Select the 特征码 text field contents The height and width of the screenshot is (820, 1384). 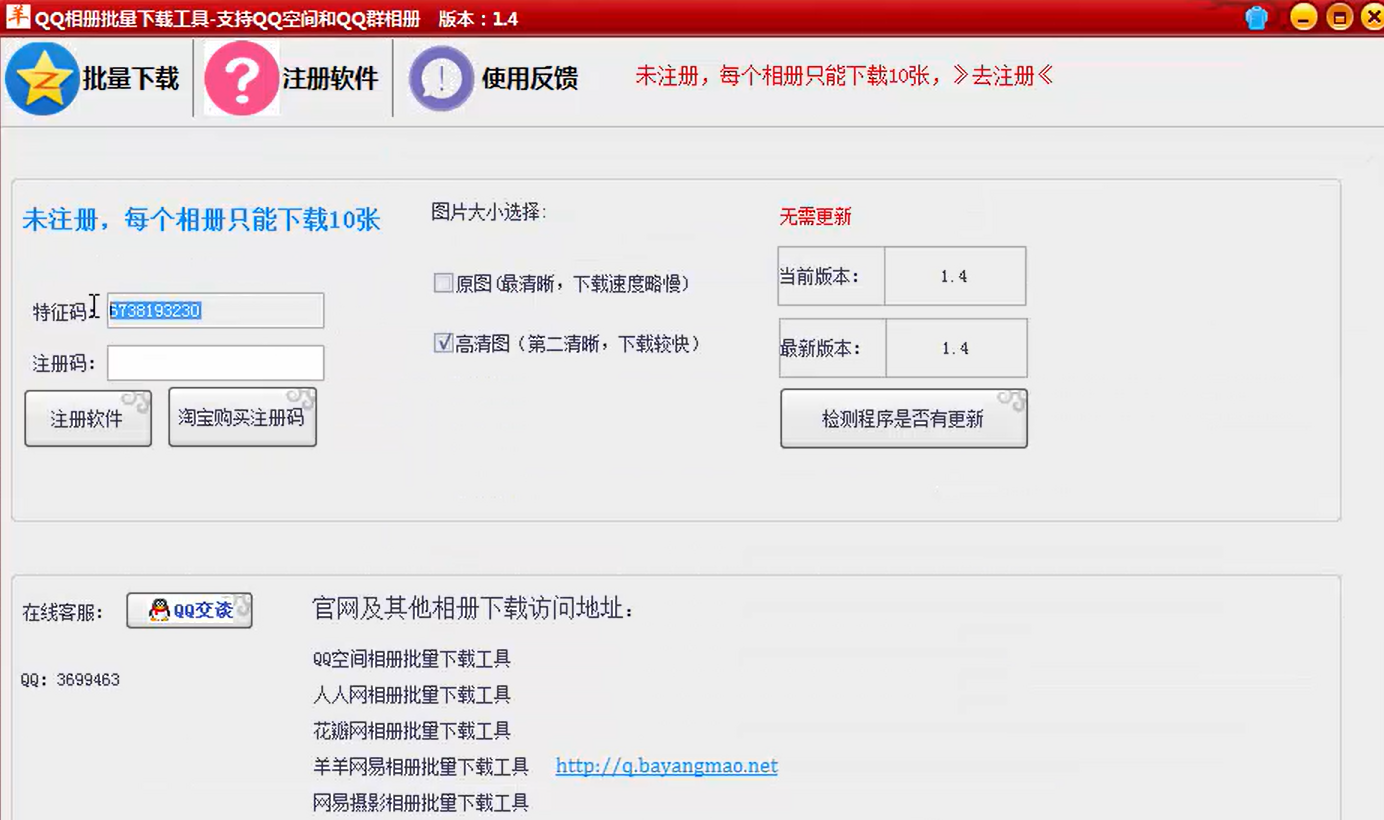tap(215, 310)
